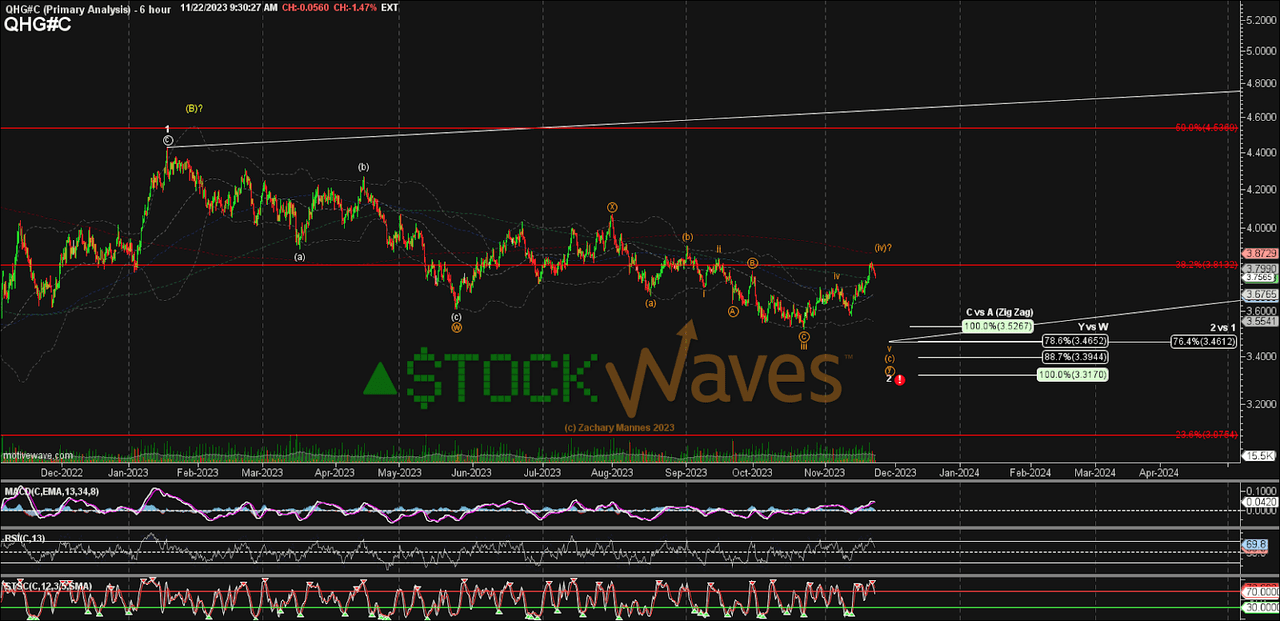Click the 3.5541 price marker on the axis
1280x621 pixels.
pyautogui.click(x=1258, y=321)
